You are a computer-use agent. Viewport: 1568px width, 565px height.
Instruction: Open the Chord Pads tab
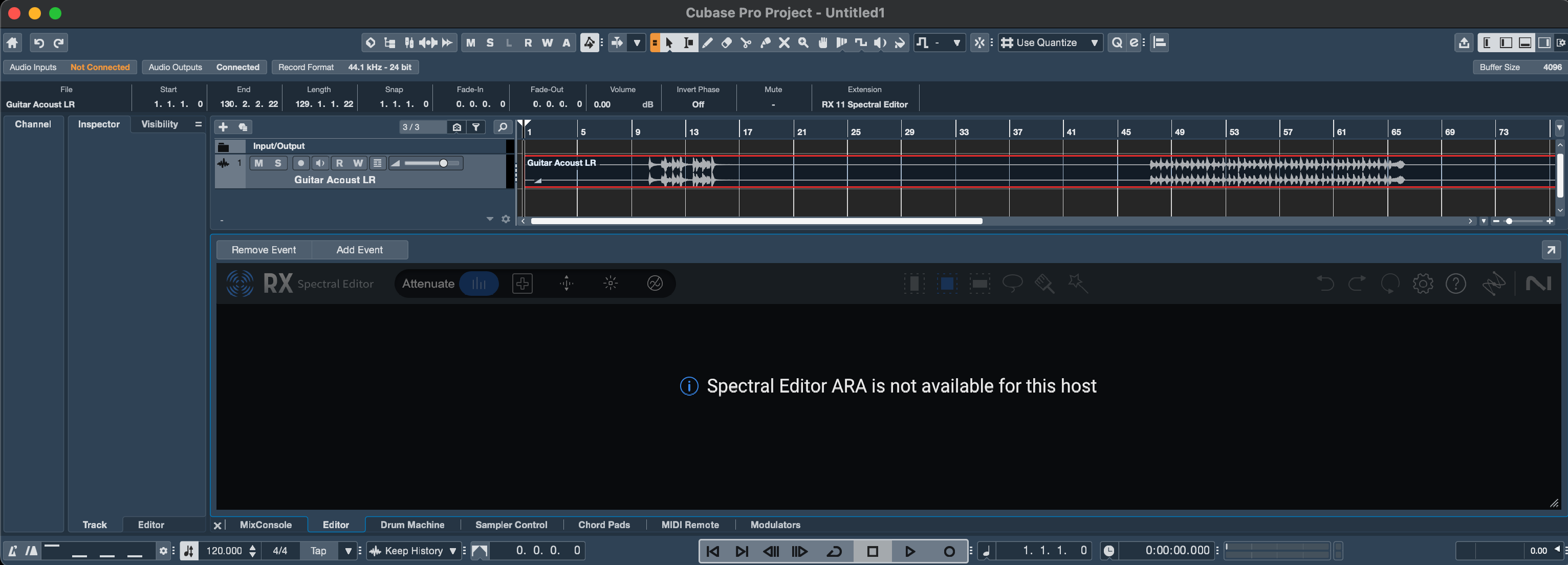click(604, 525)
